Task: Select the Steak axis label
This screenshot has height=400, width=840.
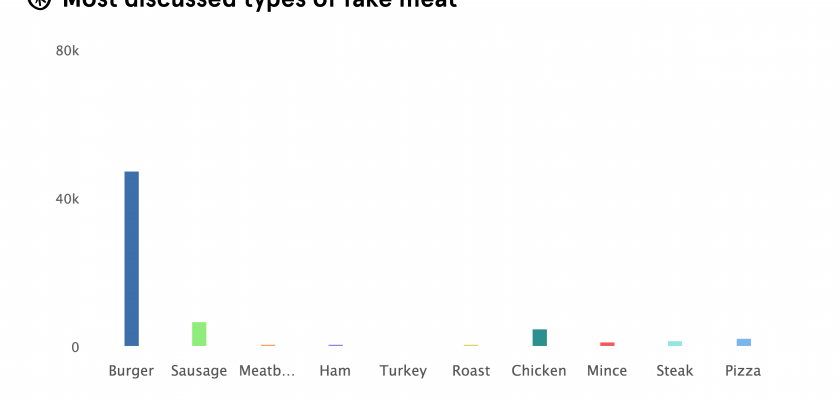Action: [675, 371]
